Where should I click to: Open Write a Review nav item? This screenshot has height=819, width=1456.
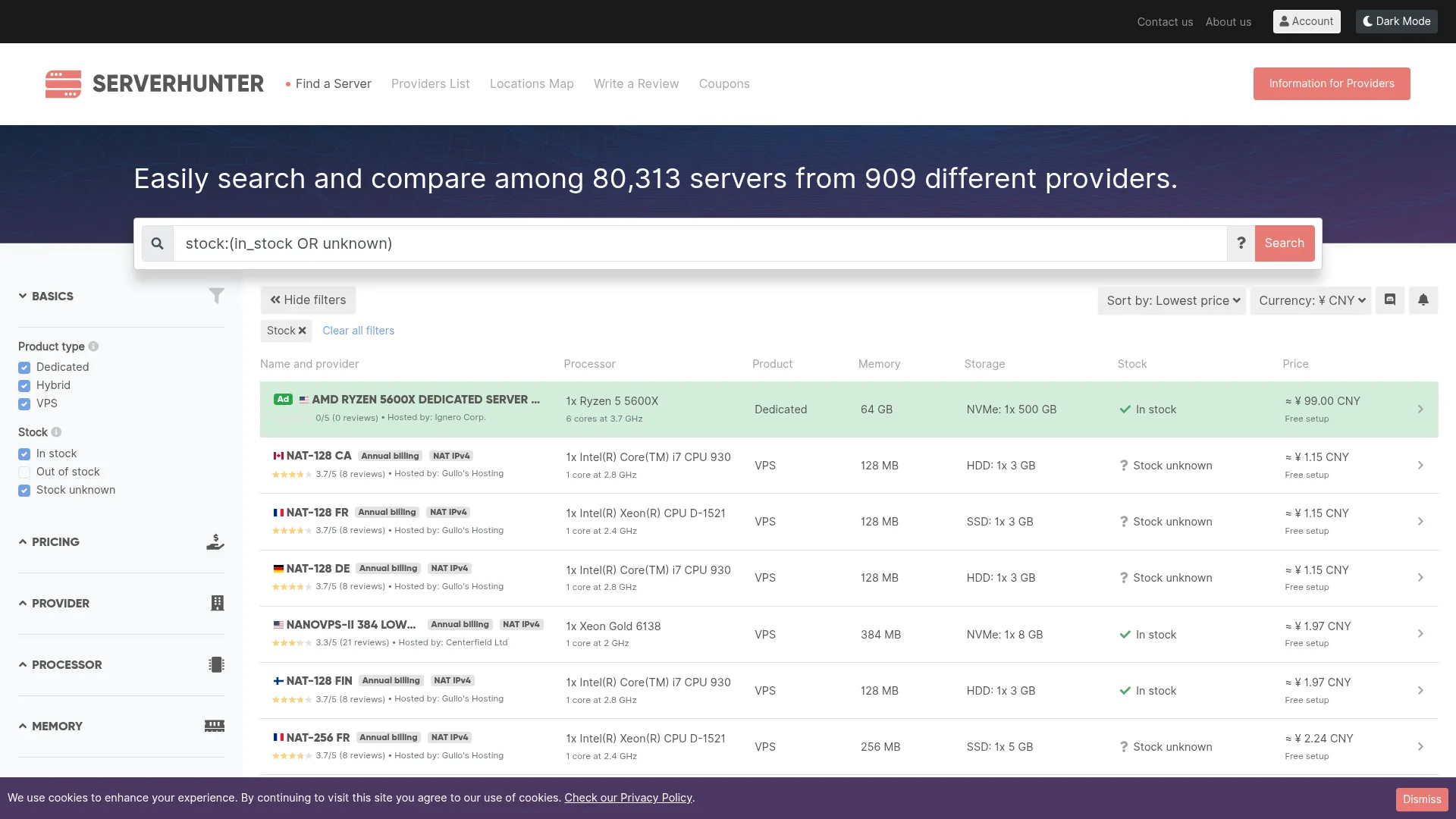[636, 83]
